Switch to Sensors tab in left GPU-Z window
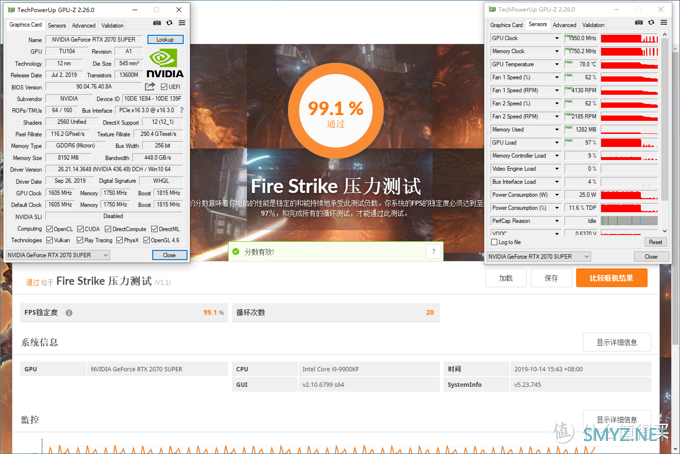 point(57,26)
